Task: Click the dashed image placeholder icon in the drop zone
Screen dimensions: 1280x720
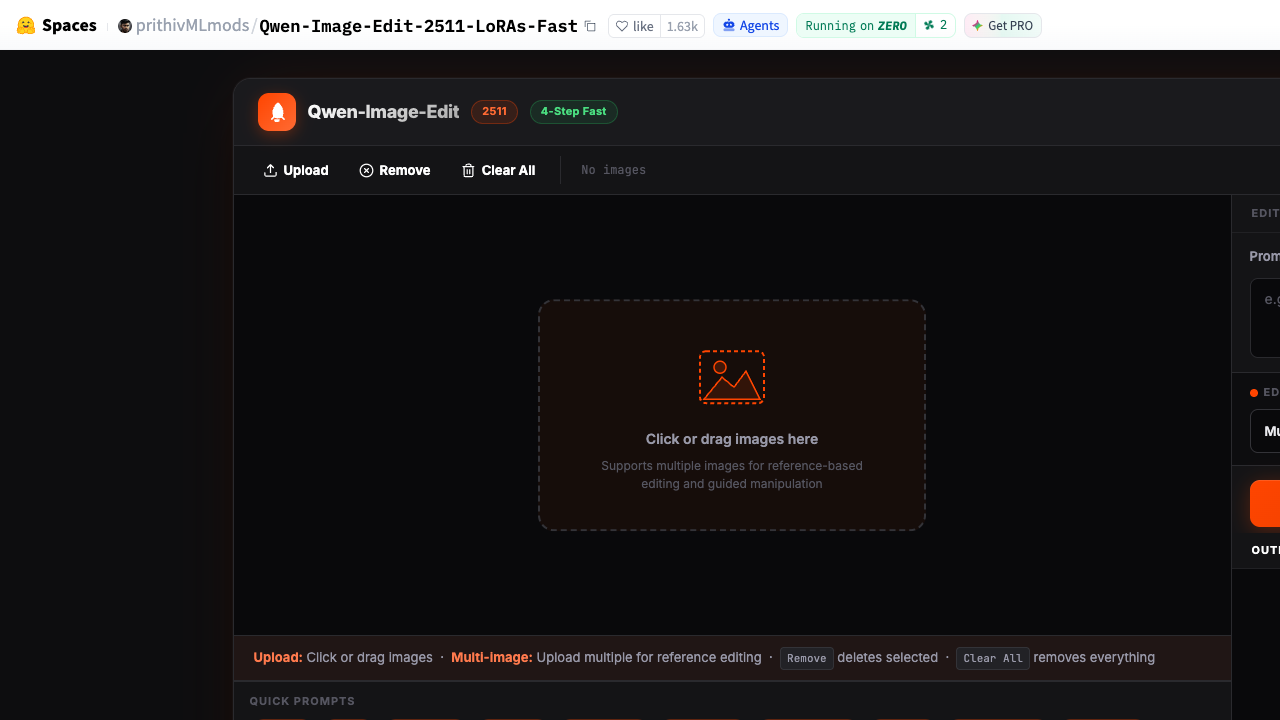Action: (x=732, y=377)
